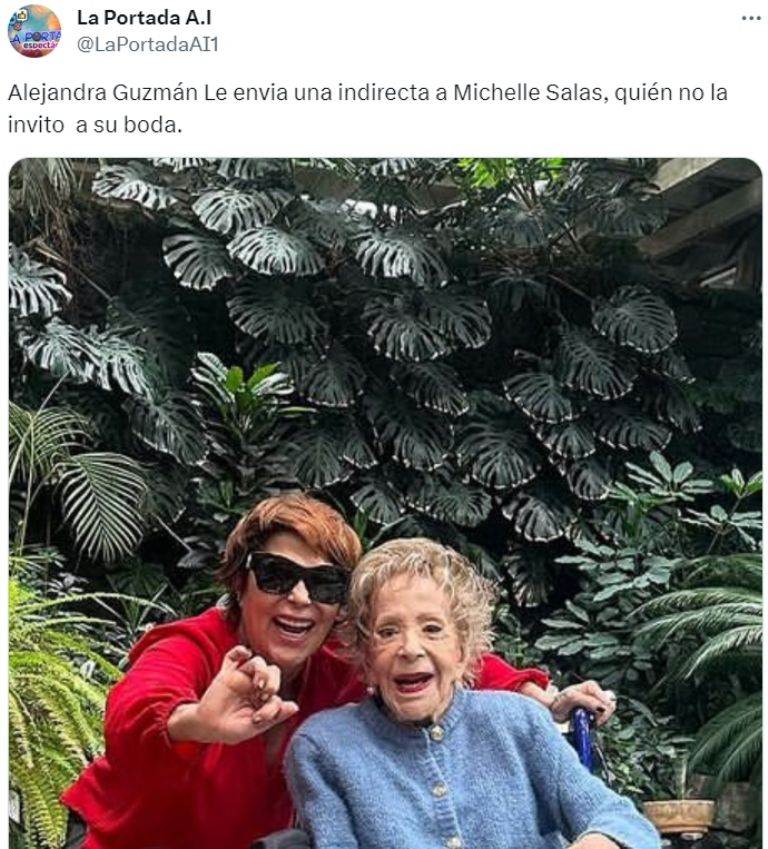The image size is (768, 849).
Task: Open the @LaPortadaAI1 handle link
Action: pos(148,44)
